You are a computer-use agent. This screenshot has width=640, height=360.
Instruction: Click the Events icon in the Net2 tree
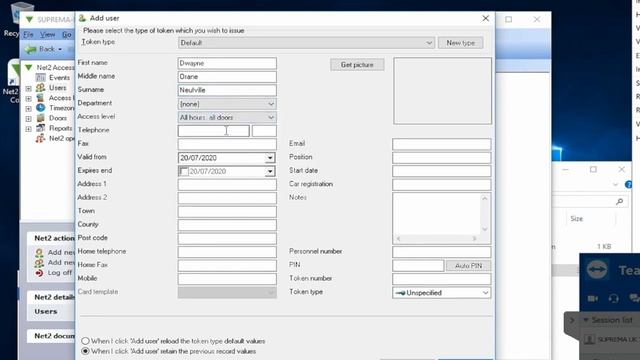click(40, 78)
